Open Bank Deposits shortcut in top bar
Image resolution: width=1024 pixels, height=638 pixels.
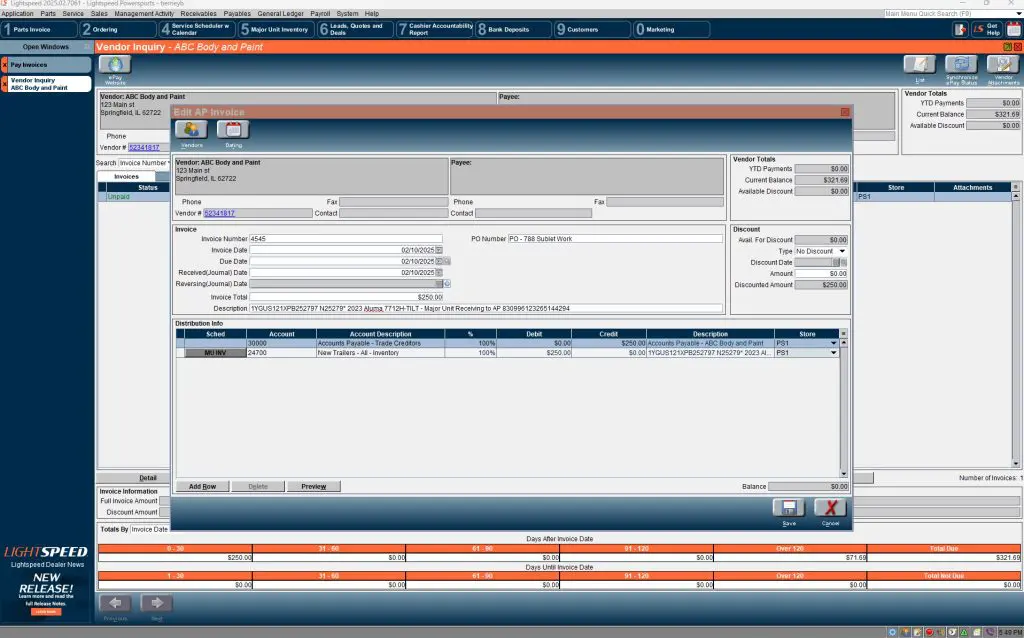pyautogui.click(x=513, y=29)
